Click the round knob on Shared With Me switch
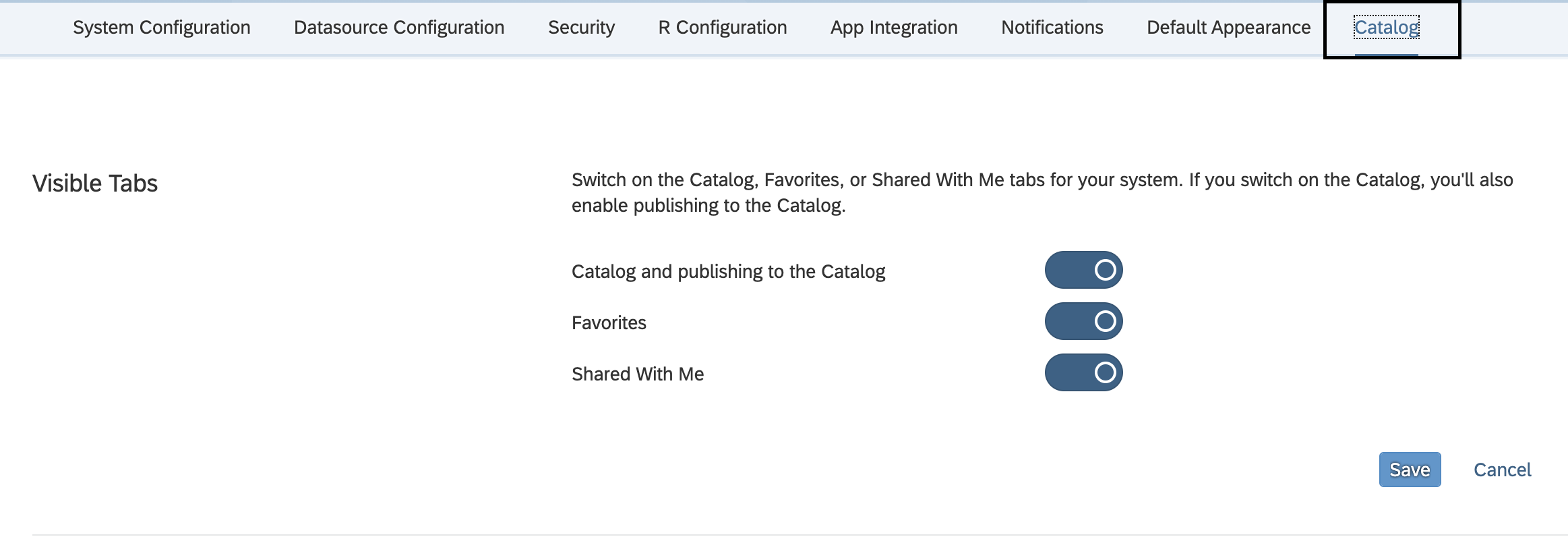Viewport: 1568px width, 537px height. [1105, 372]
